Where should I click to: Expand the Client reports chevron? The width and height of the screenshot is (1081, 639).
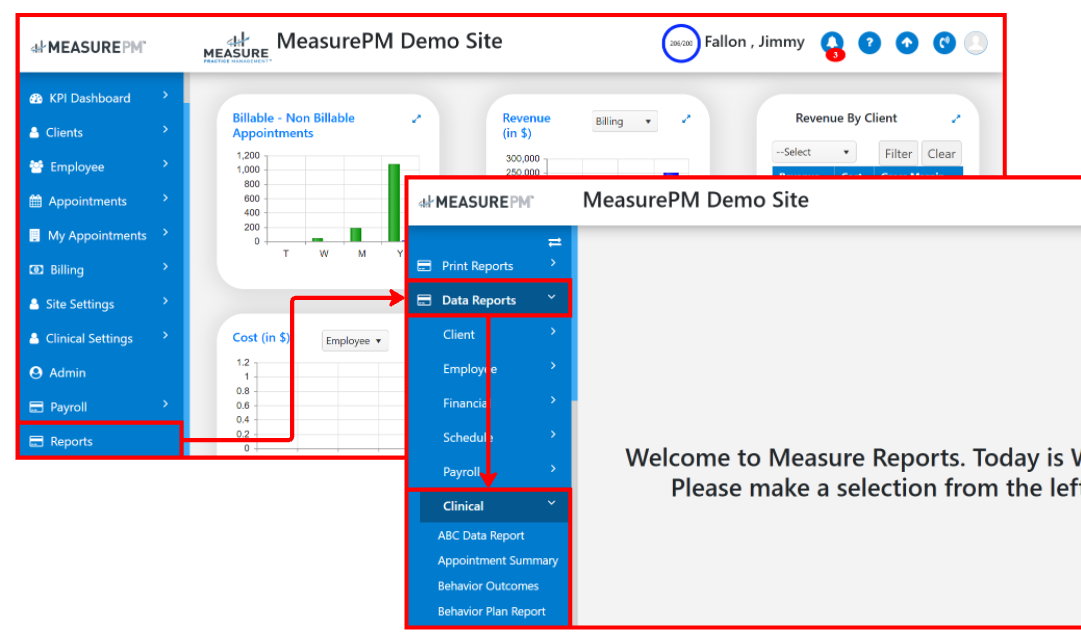click(553, 332)
